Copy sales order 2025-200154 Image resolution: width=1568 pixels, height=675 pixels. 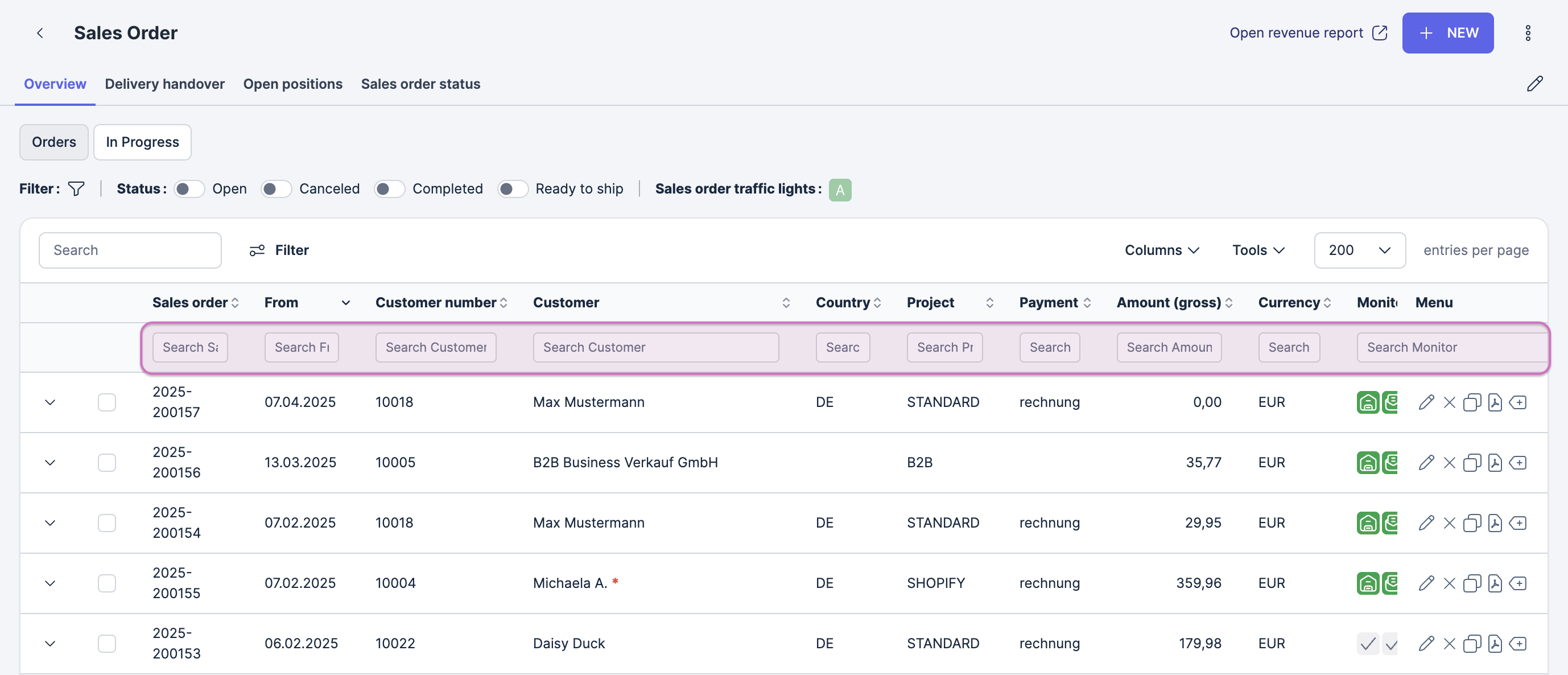pos(1472,523)
